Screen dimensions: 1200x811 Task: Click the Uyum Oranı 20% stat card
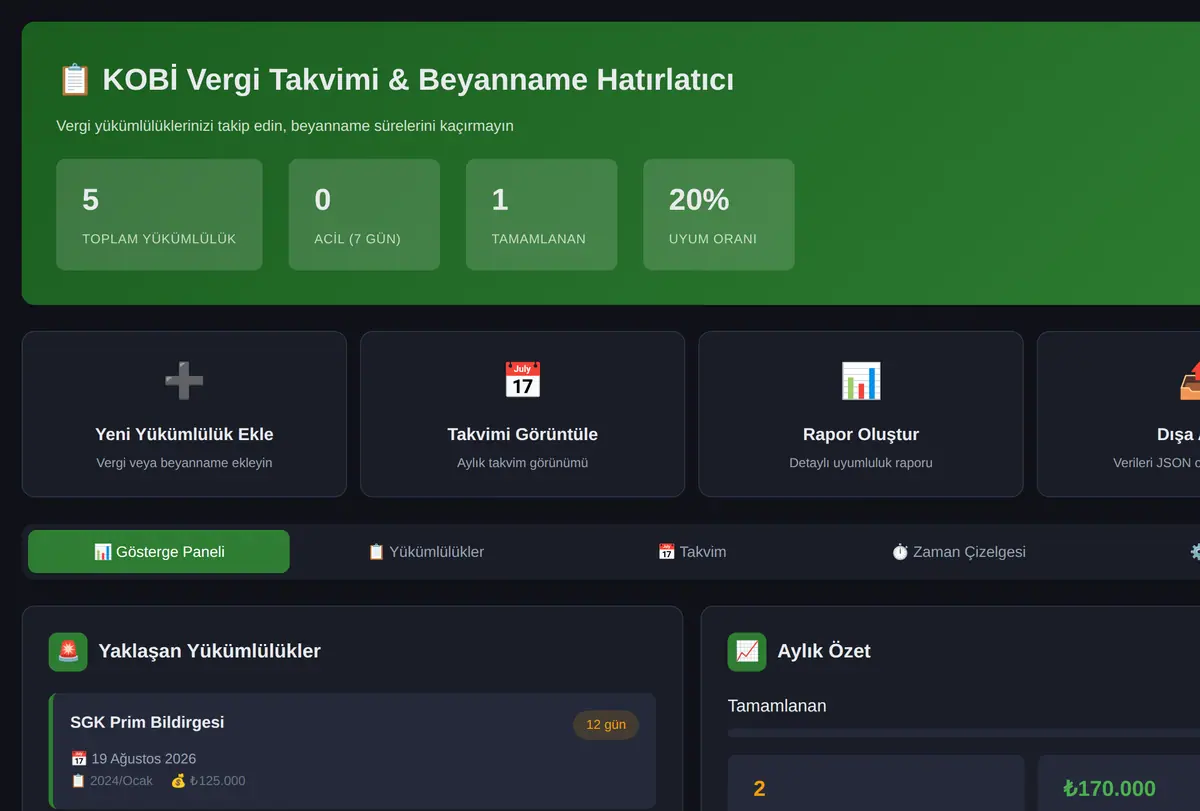pyautogui.click(x=719, y=214)
